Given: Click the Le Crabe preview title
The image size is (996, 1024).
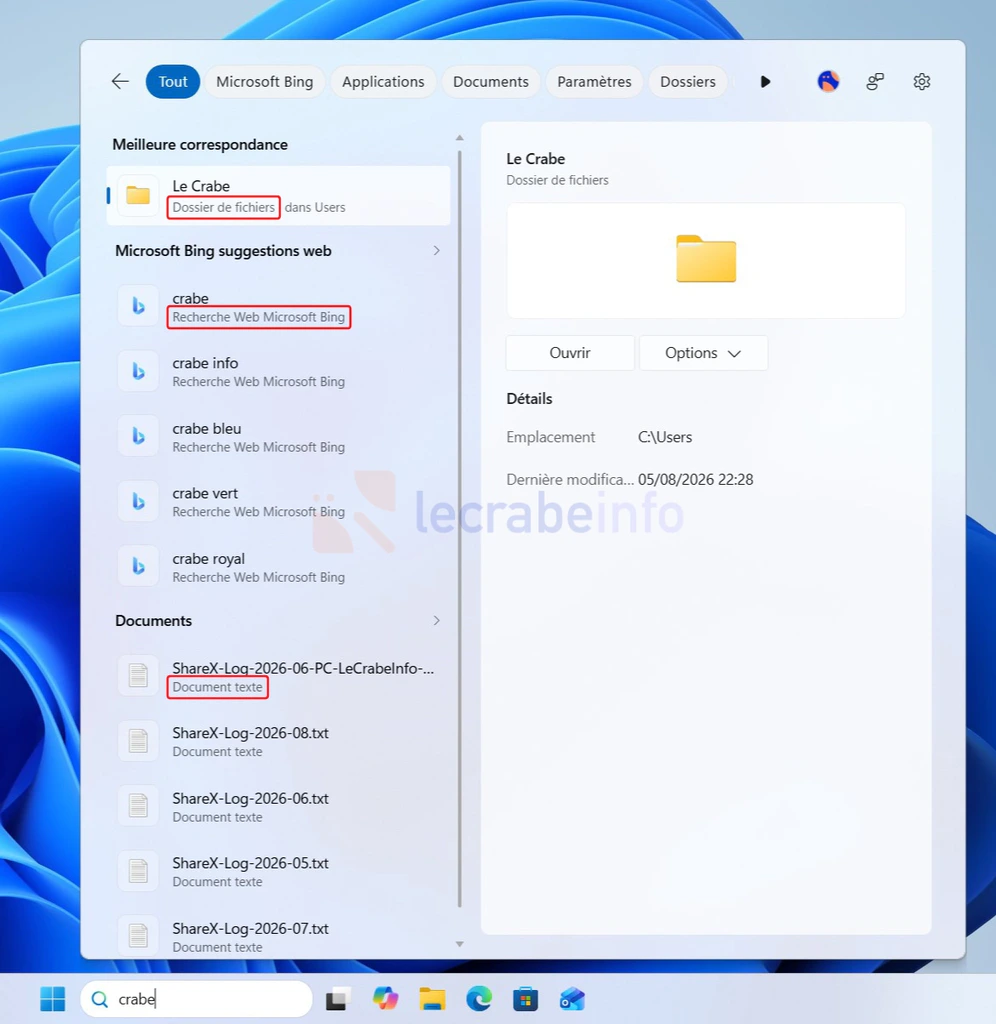Looking at the screenshot, I should (536, 159).
